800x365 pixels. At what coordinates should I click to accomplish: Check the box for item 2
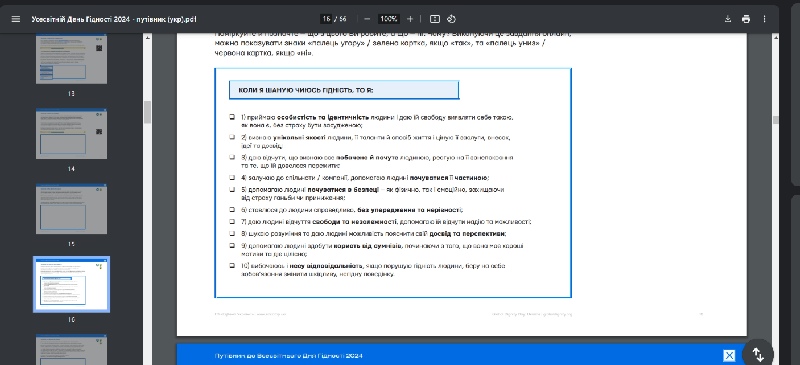pos(232,137)
